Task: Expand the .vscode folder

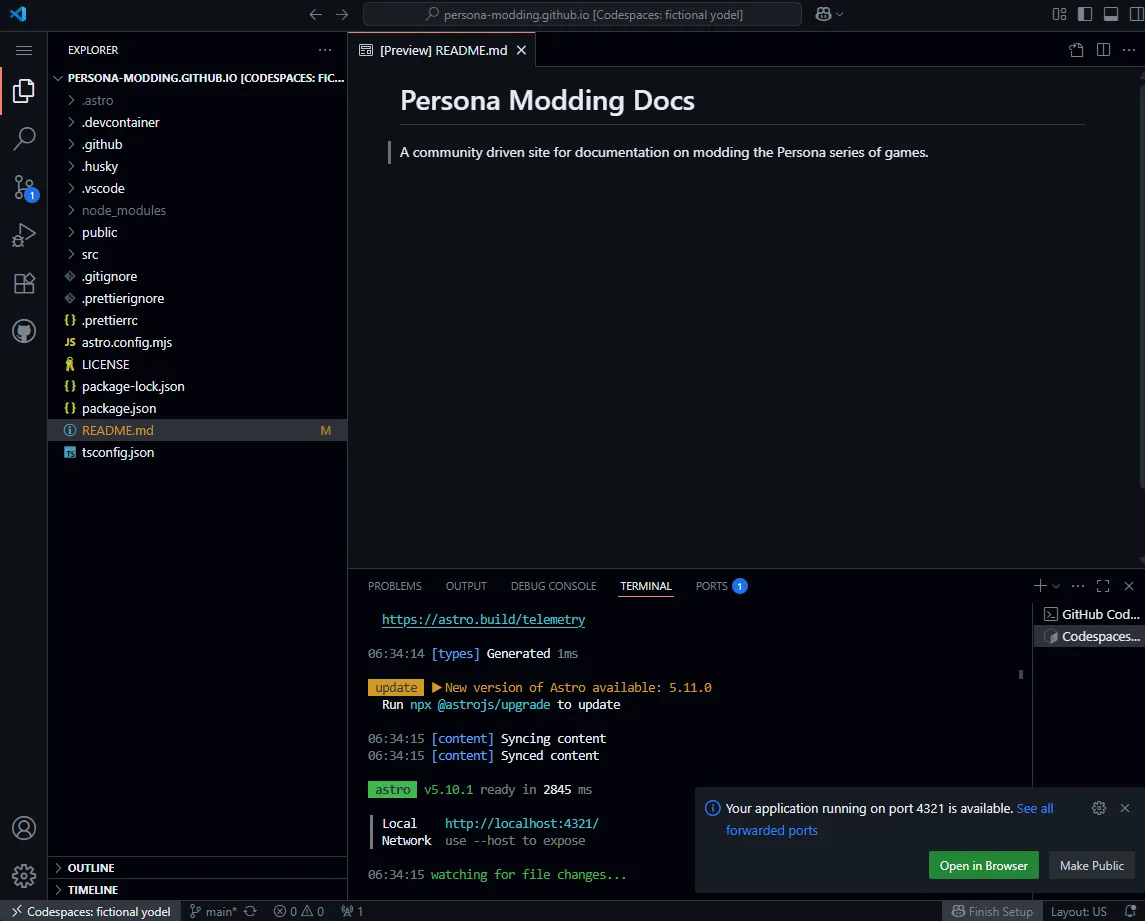Action: [197, 188]
